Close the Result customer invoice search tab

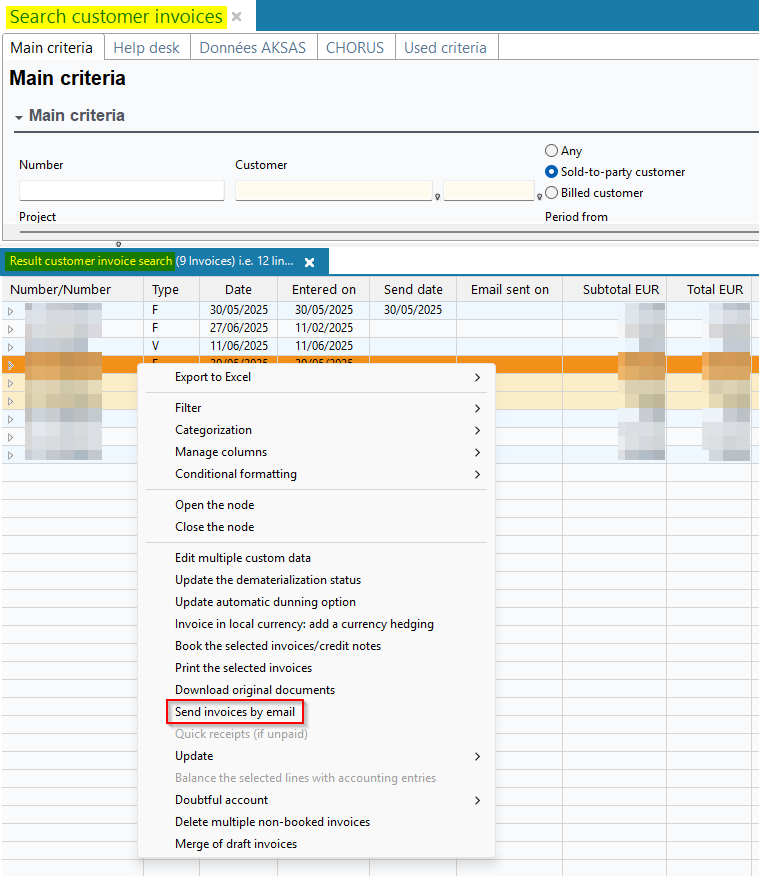coord(309,262)
